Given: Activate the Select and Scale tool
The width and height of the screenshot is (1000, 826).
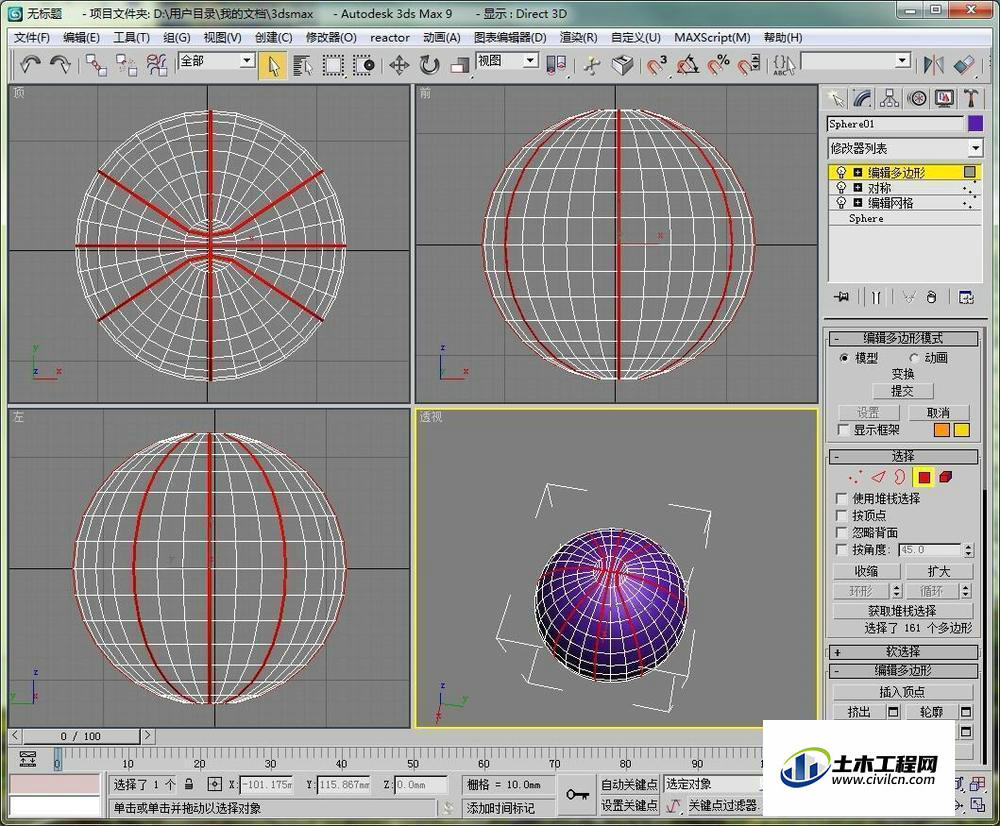Looking at the screenshot, I should point(459,65).
